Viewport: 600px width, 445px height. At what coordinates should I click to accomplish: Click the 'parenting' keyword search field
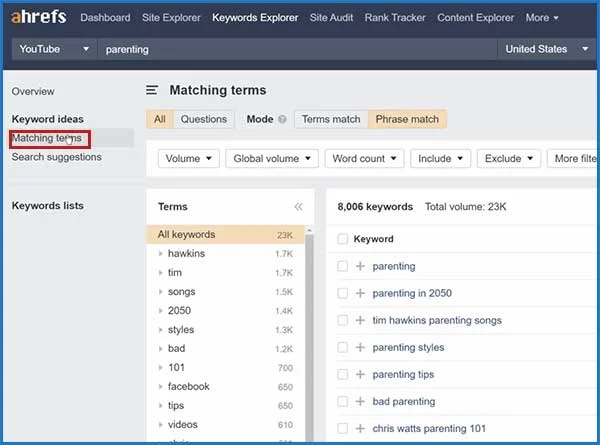pos(297,49)
